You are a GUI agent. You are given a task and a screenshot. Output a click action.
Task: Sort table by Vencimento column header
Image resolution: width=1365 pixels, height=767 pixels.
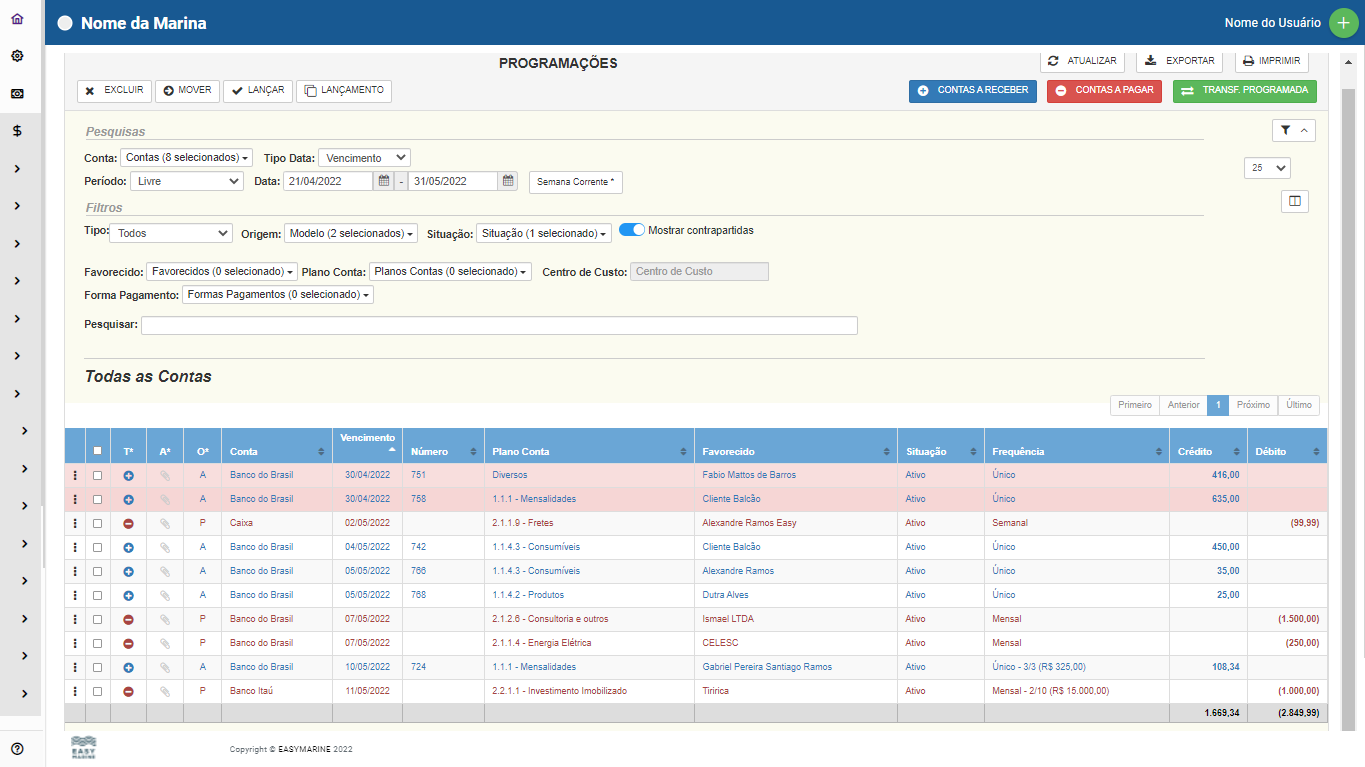click(x=367, y=444)
